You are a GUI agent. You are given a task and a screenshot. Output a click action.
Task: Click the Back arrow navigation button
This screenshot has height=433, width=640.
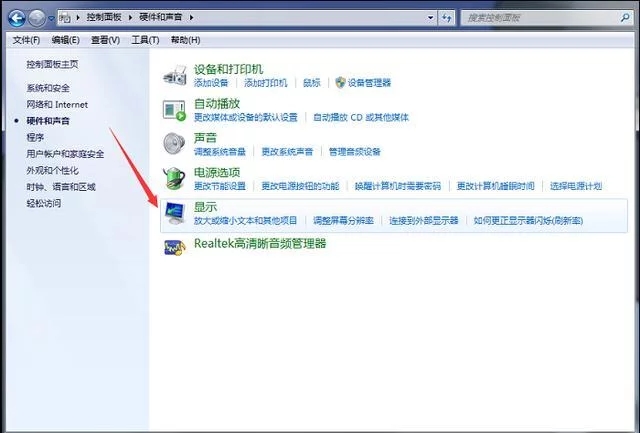(17, 18)
